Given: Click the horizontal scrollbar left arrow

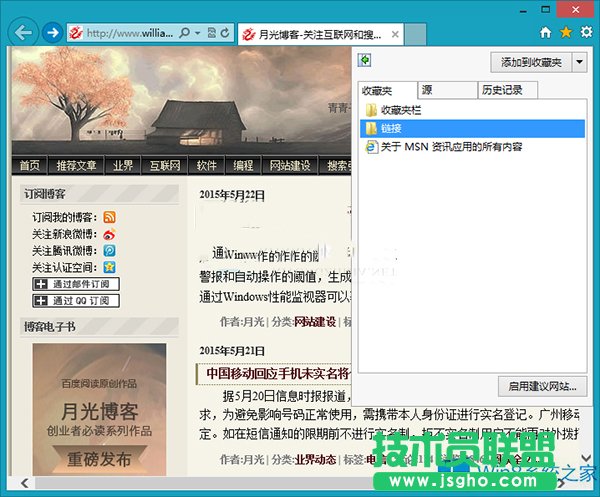Looking at the screenshot, I should pos(25,483).
